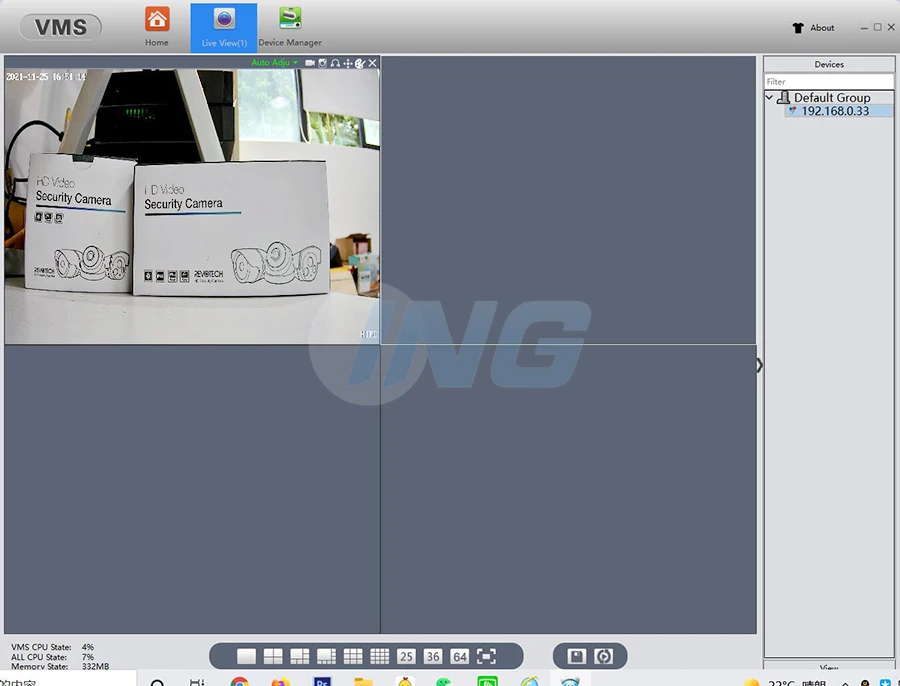Open the Auto Adju stream dropdown
900x686 pixels.
click(x=275, y=63)
